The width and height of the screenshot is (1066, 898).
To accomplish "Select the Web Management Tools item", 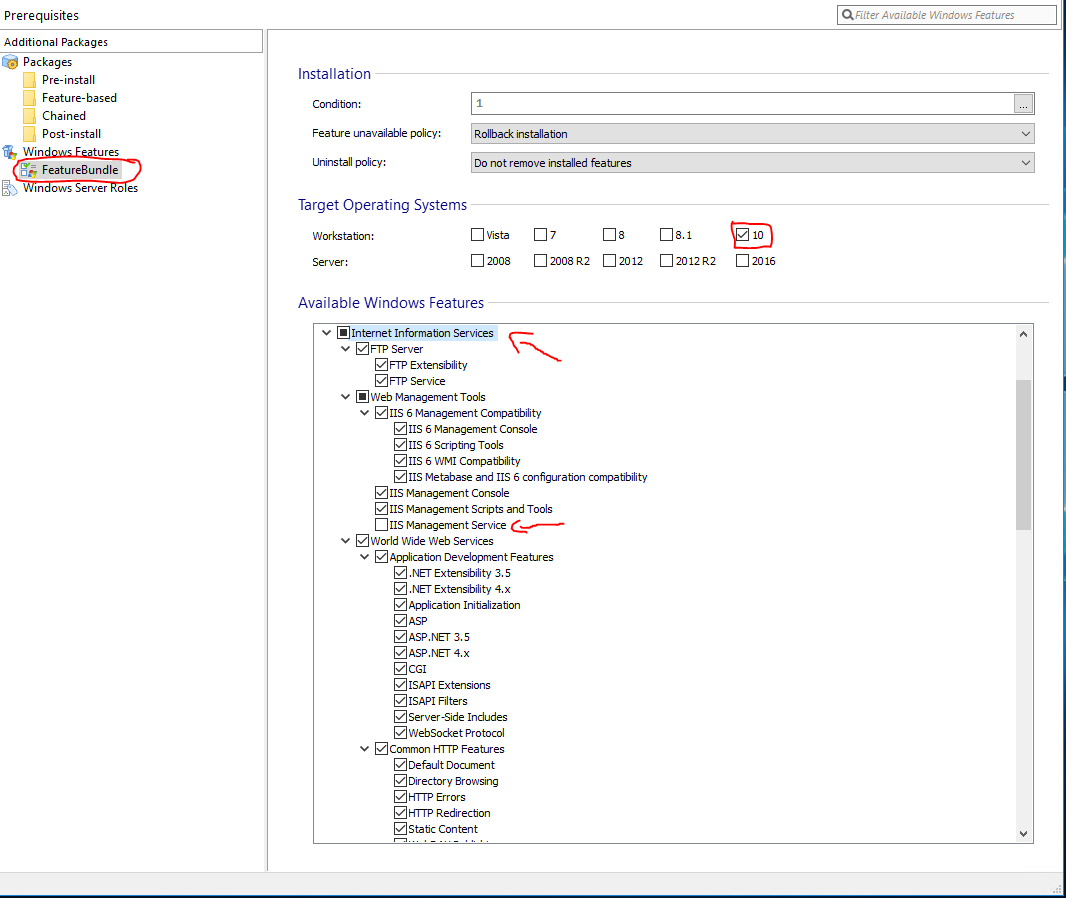I will (427, 397).
